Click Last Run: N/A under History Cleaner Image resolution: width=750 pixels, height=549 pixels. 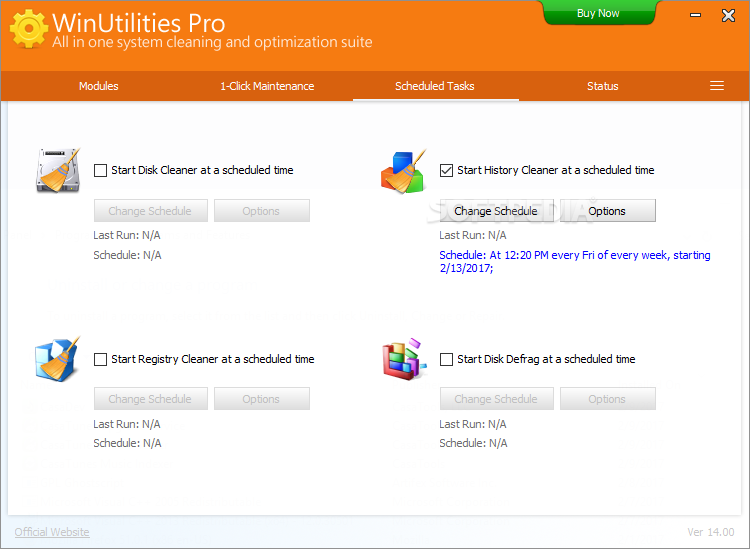[473, 235]
